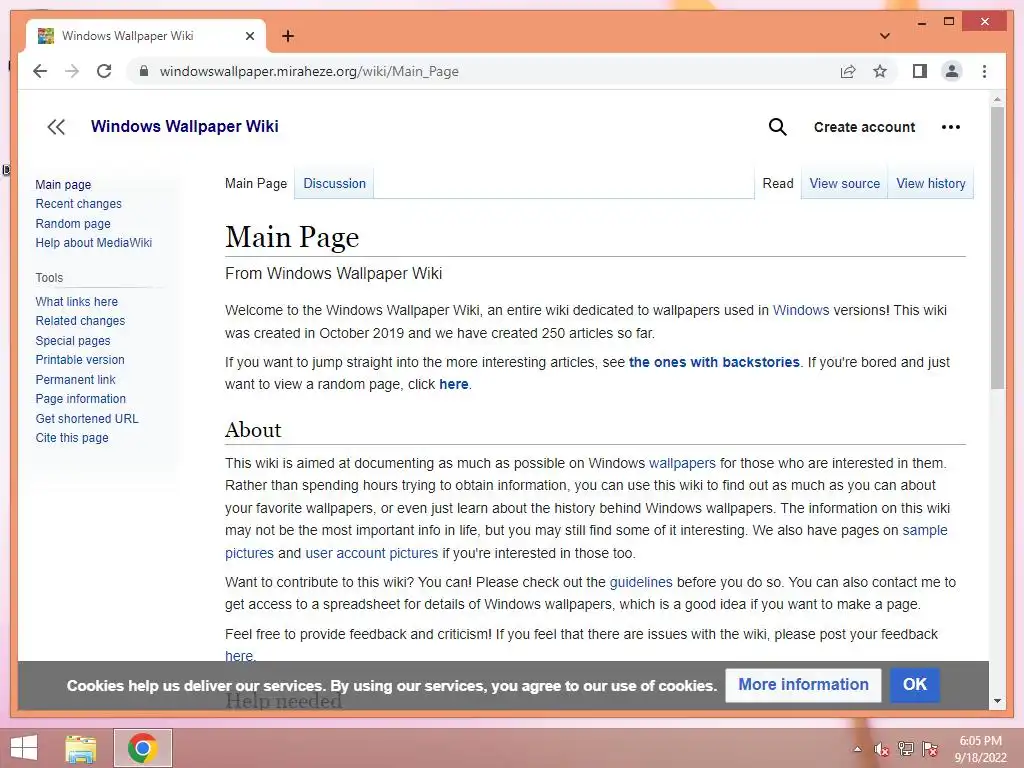
Task: Open Main page in the sidebar
Action: (63, 184)
